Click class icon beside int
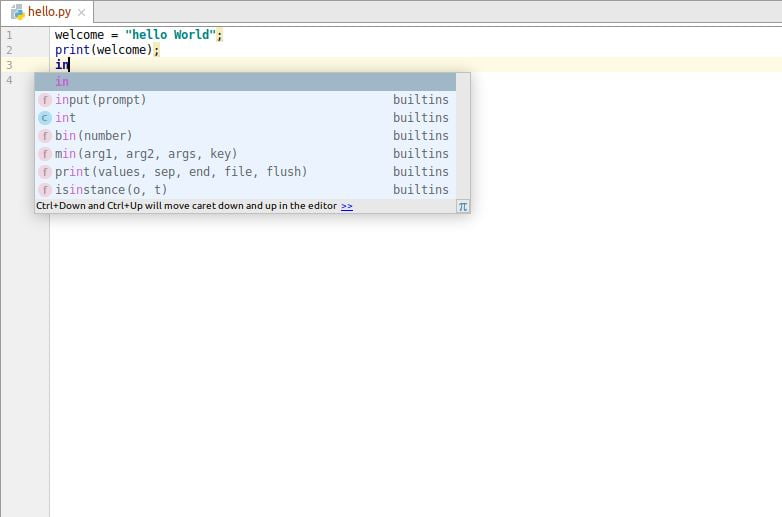This screenshot has width=782, height=517. click(x=45, y=118)
